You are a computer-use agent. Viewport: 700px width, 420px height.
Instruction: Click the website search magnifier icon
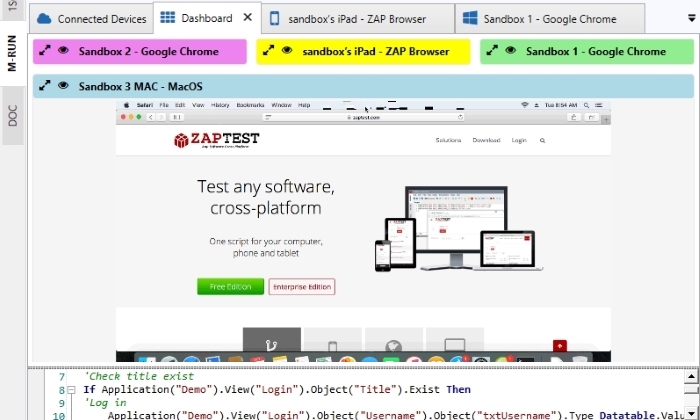542,141
